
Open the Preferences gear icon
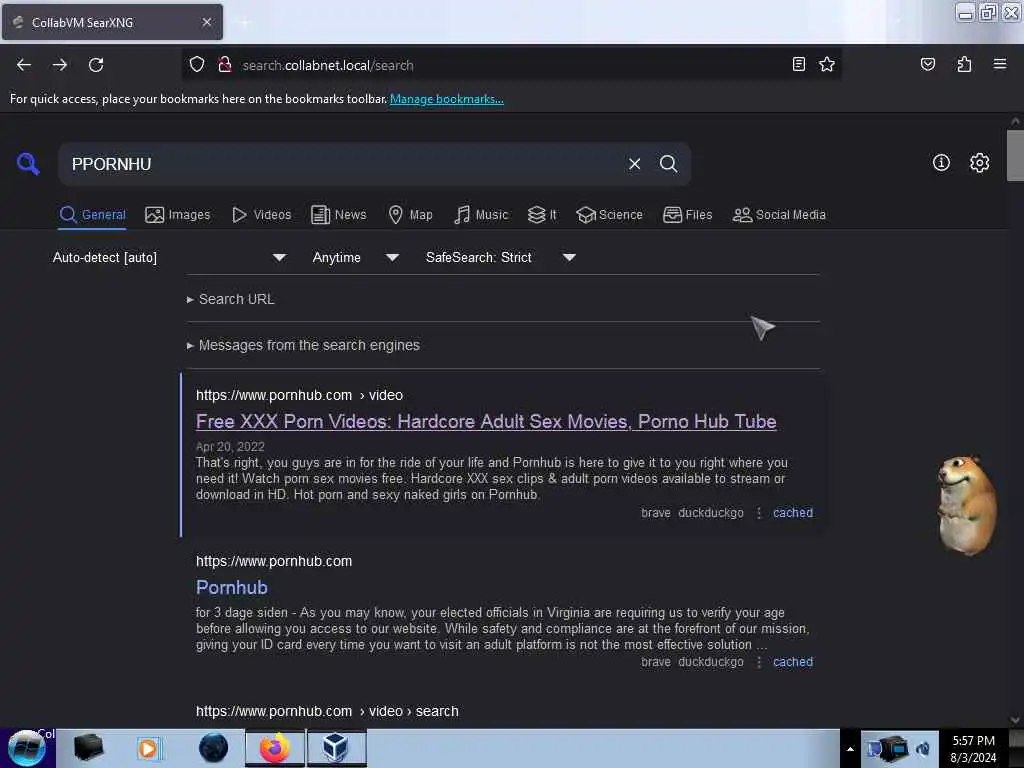tap(979, 163)
